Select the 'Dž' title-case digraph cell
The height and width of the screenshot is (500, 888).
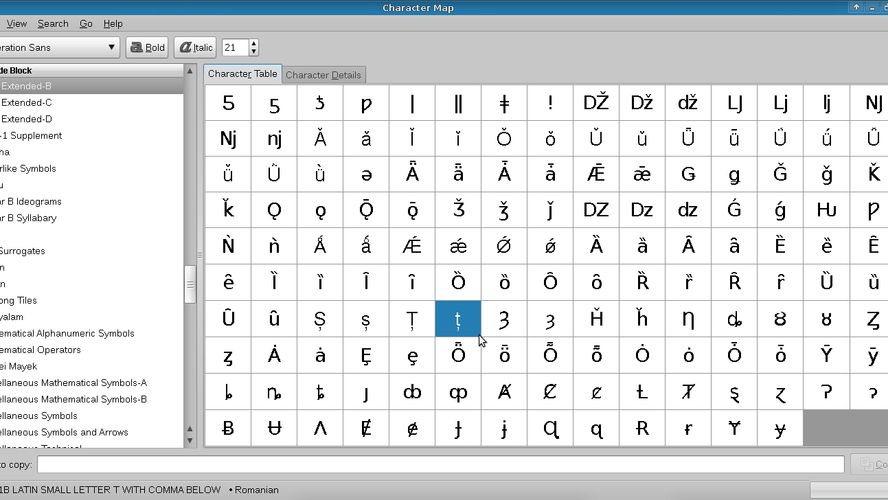coord(642,103)
